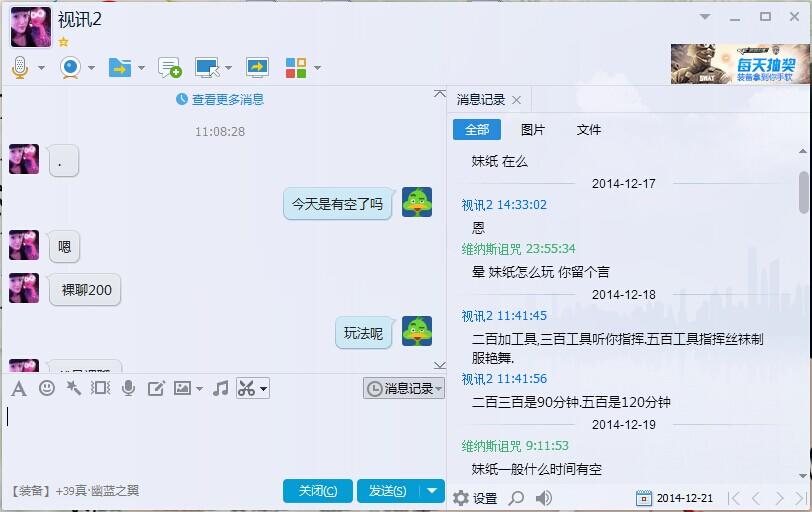Select the 消息记录 panel tab

481,99
